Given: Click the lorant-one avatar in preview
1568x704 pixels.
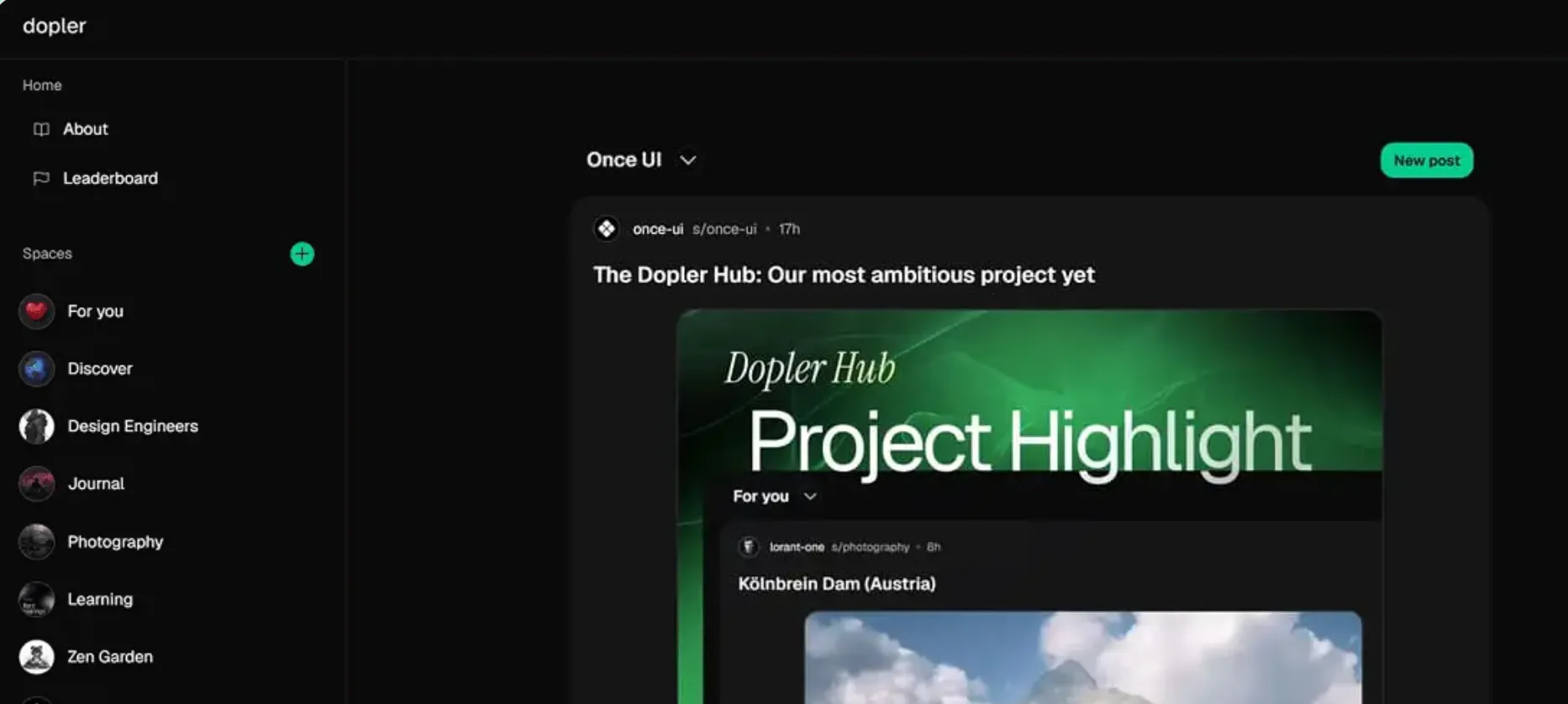Looking at the screenshot, I should tap(748, 547).
